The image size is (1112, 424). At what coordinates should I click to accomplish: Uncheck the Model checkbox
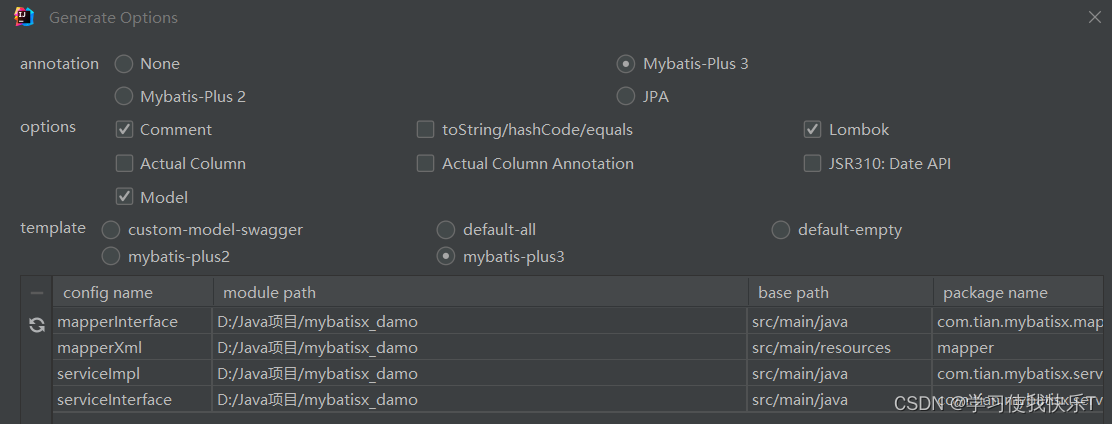[124, 197]
